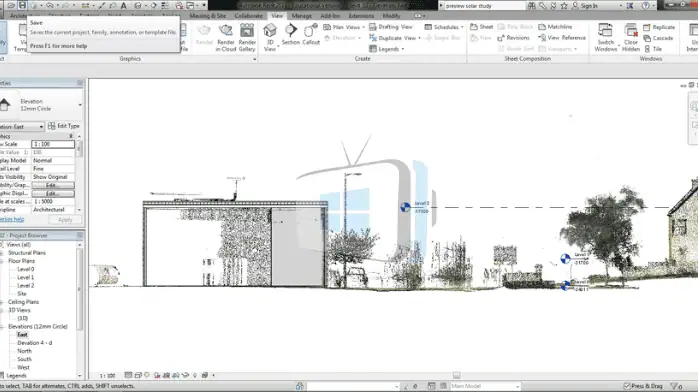Switch to Manage tab

(301, 16)
